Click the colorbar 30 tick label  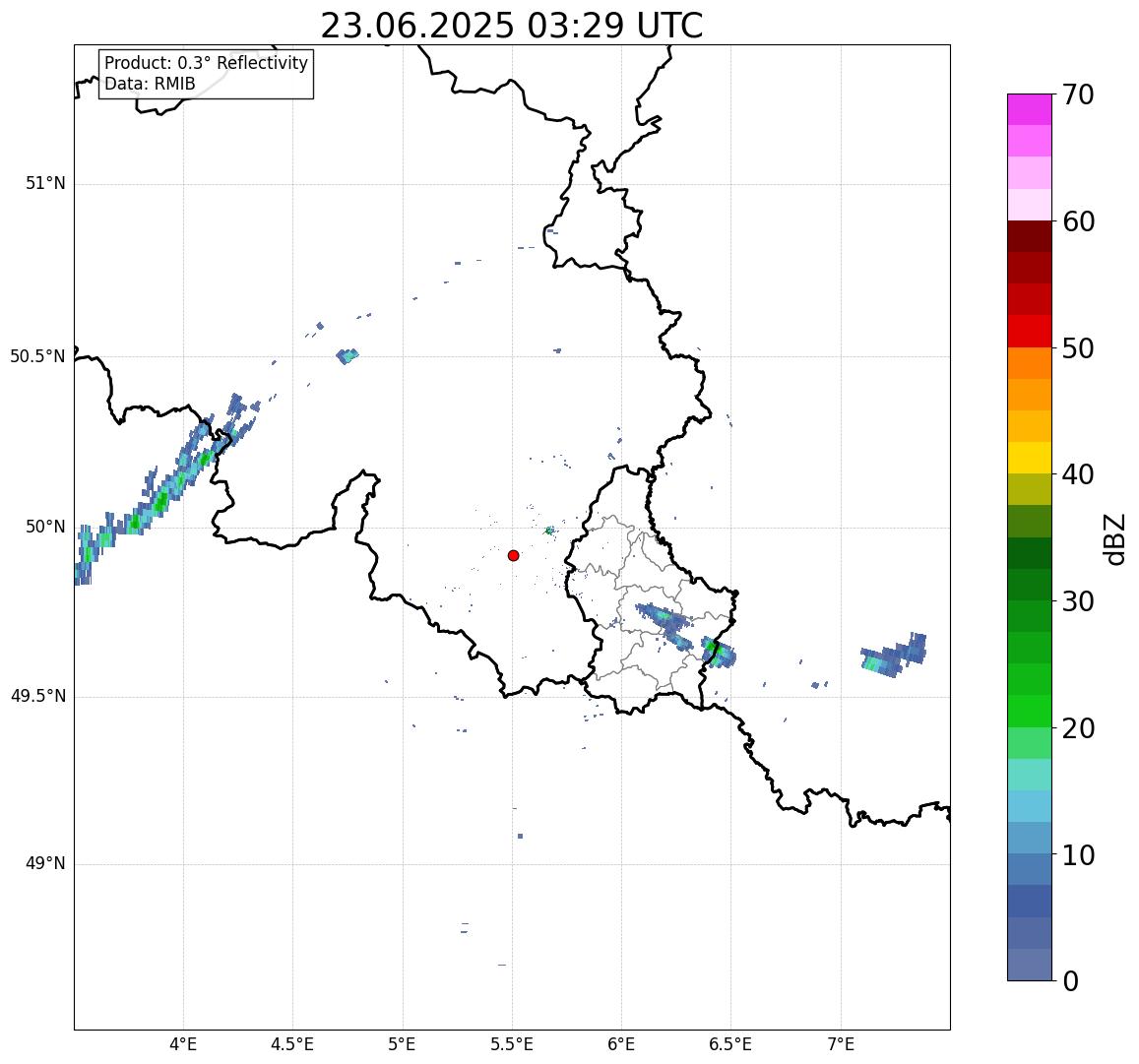coord(1079,601)
